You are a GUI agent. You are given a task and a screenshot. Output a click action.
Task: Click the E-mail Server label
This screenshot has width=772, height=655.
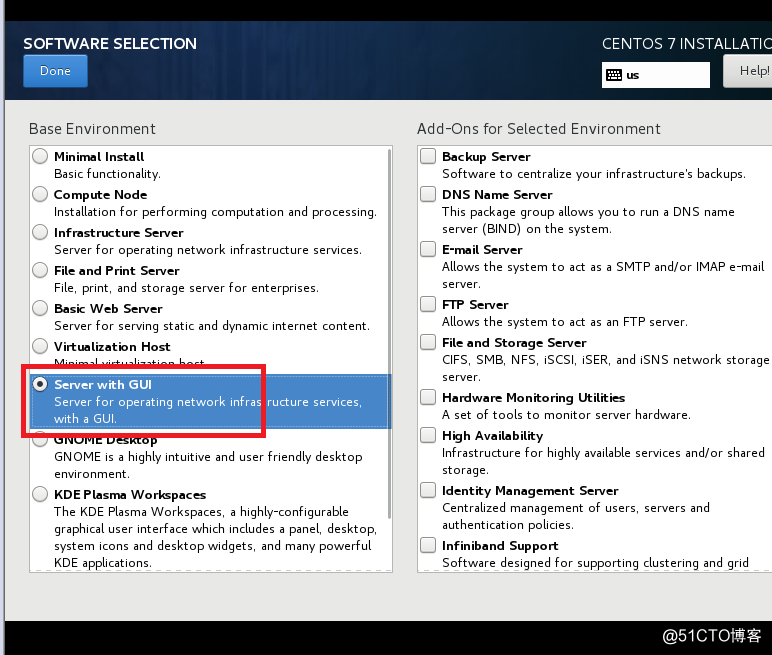pyautogui.click(x=482, y=250)
